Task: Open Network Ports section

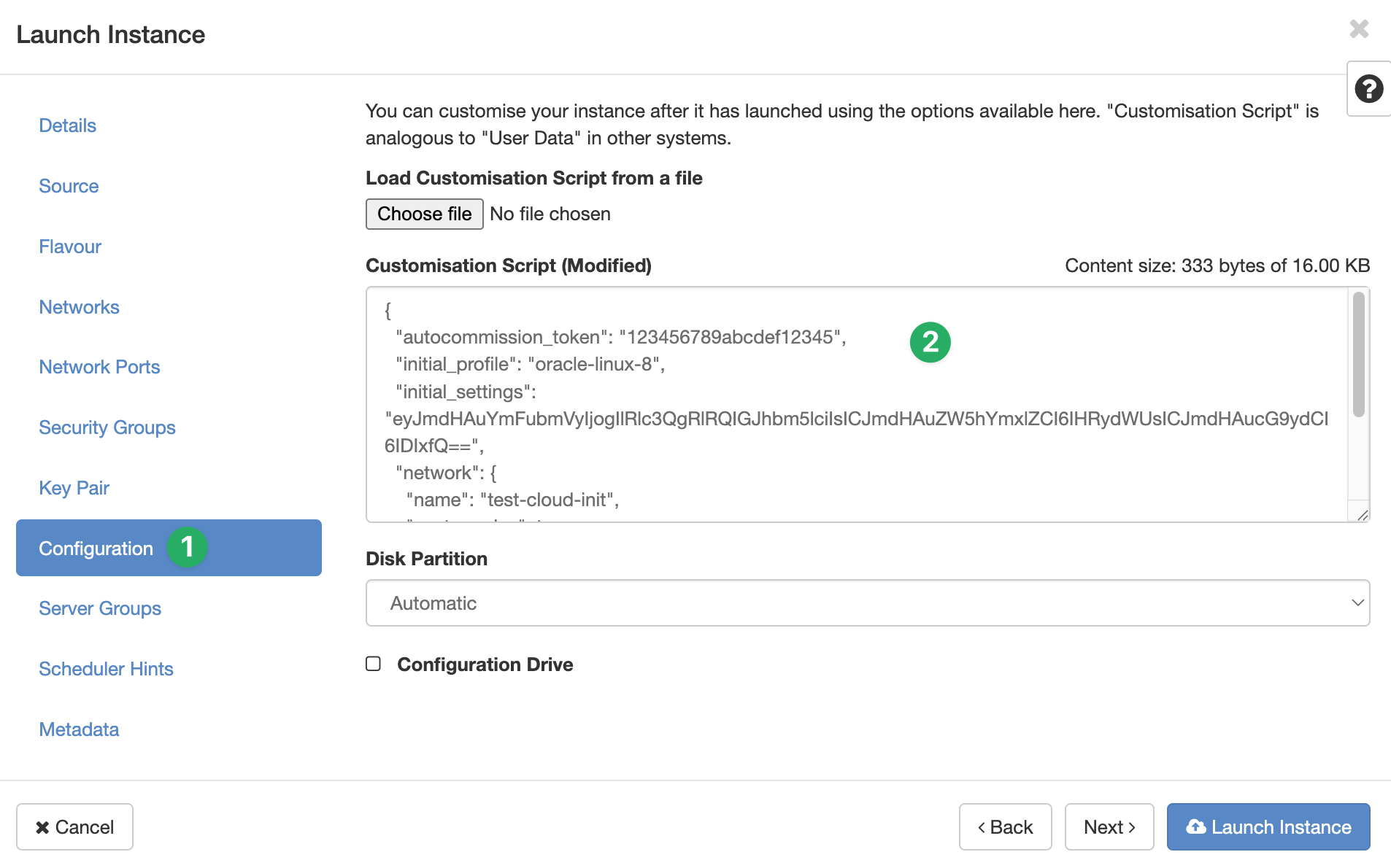Action: pyautogui.click(x=99, y=367)
